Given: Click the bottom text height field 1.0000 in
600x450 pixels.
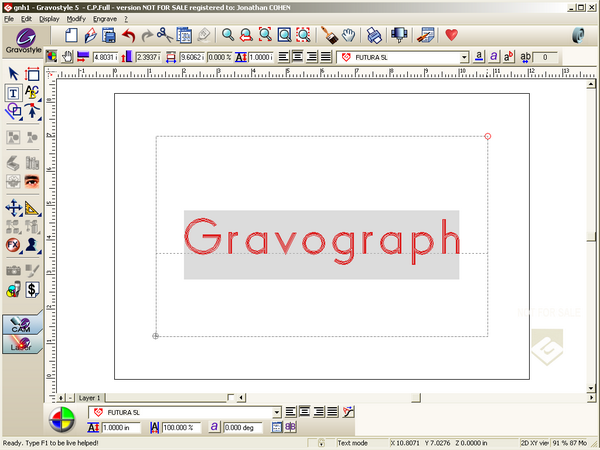Looking at the screenshot, I should [121, 427].
